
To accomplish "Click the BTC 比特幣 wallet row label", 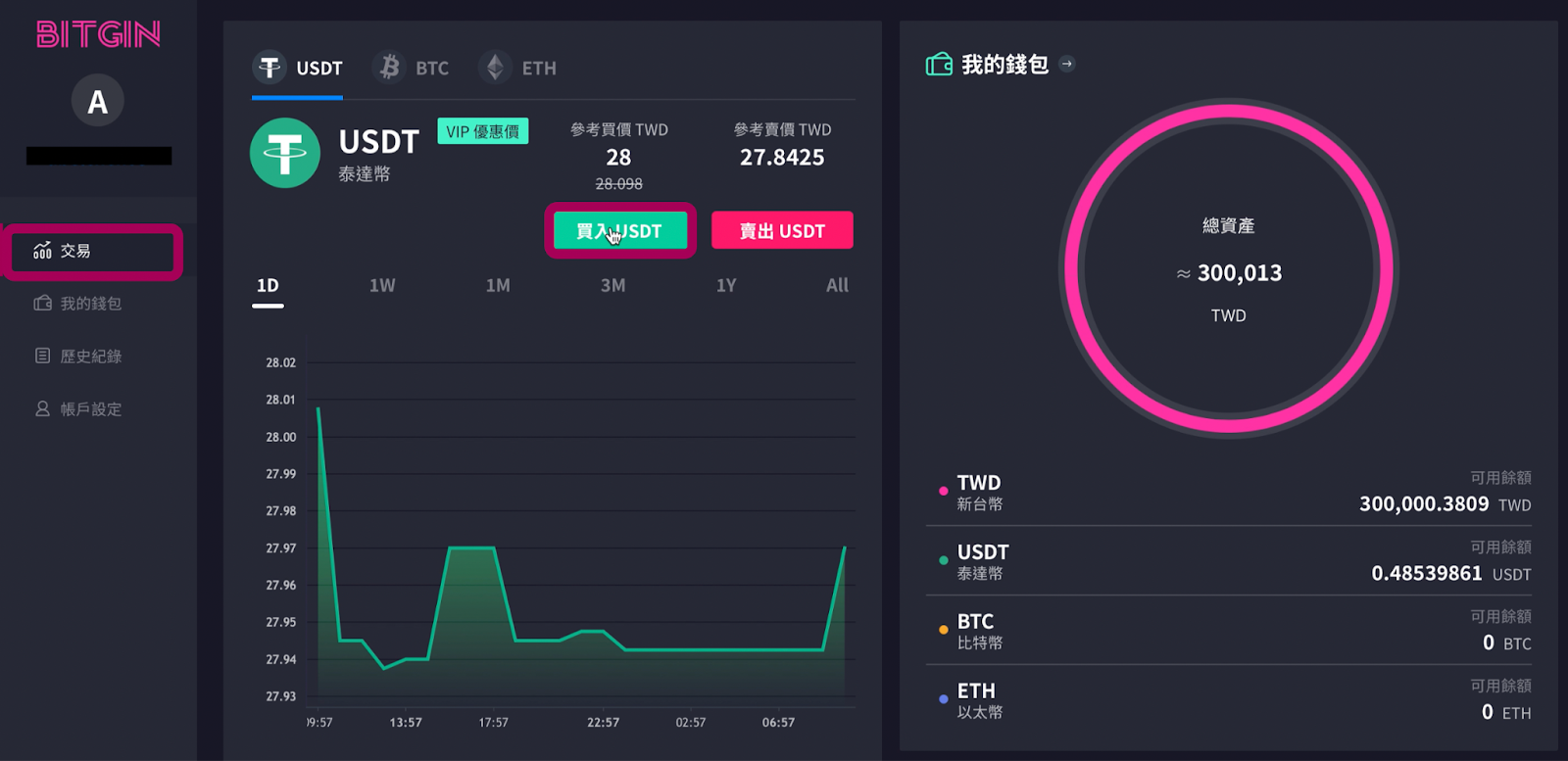I will (x=979, y=632).
